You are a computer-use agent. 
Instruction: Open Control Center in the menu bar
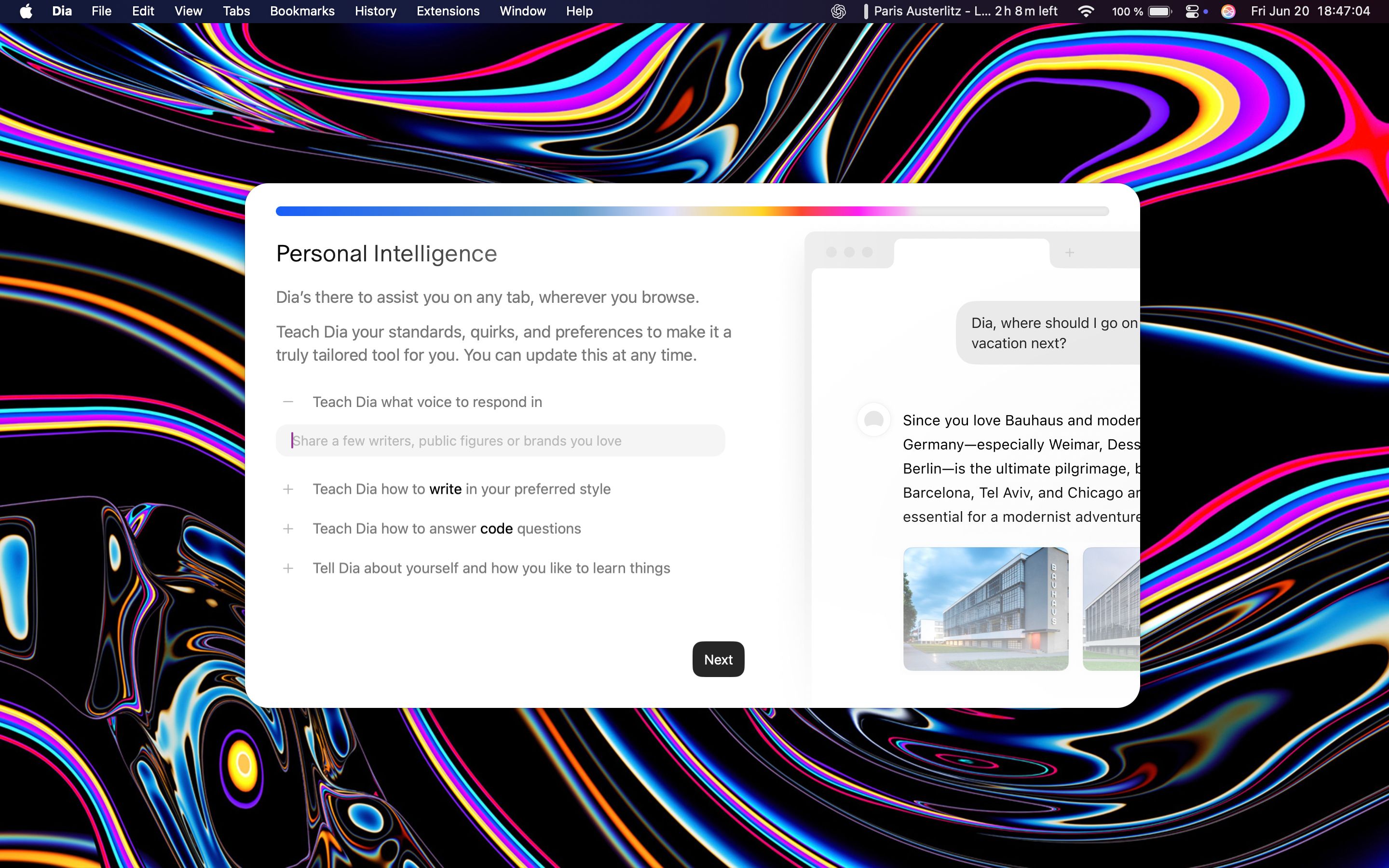click(x=1192, y=12)
